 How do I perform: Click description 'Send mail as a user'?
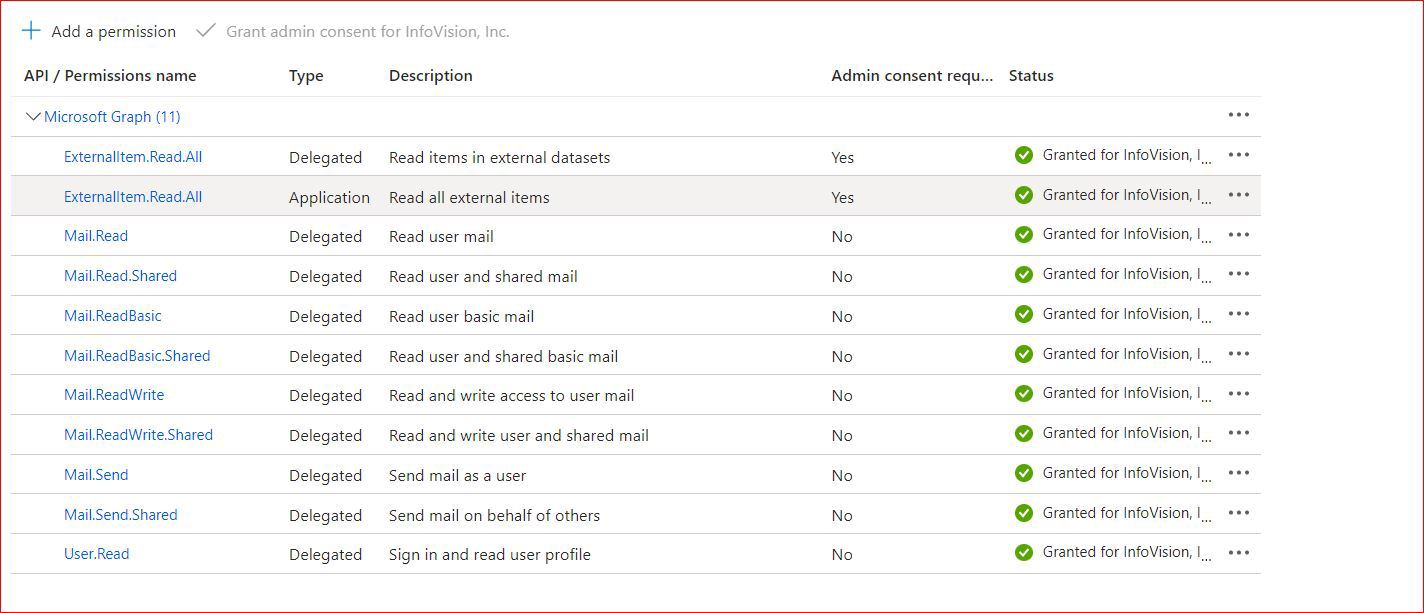(457, 476)
